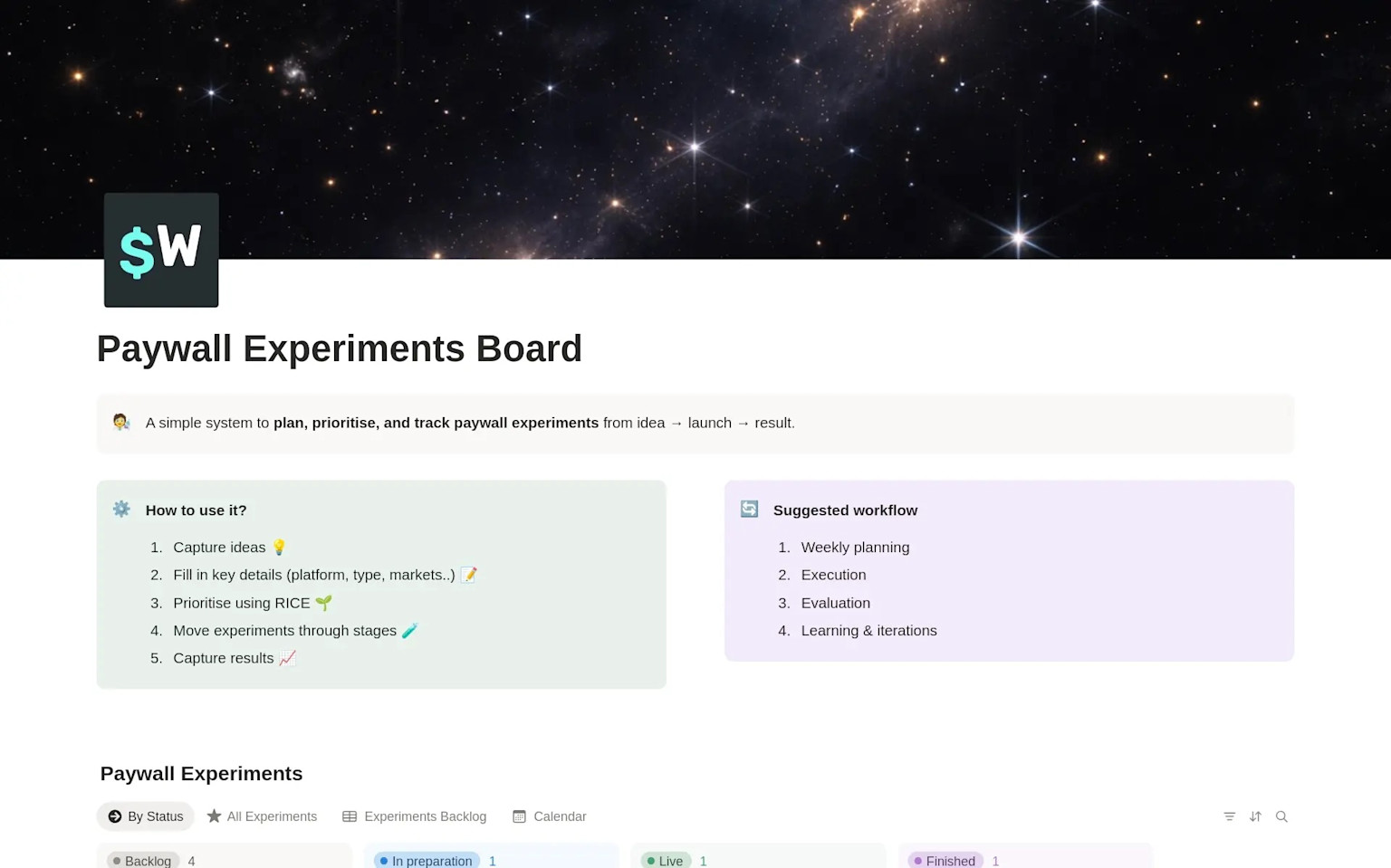Open the search icon for Paywall Experiments
The height and width of the screenshot is (868, 1391).
[x=1281, y=816]
